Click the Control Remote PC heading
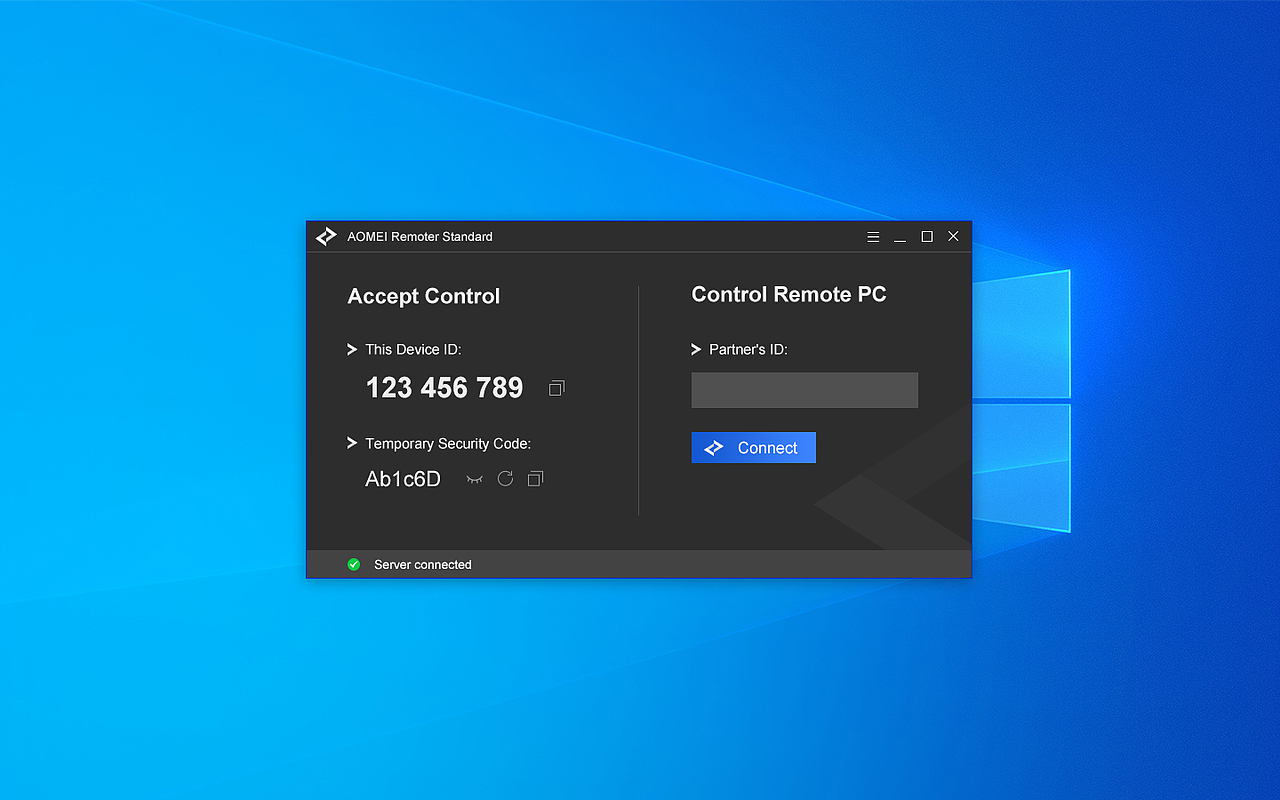Screen dimensions: 1280x800 [789, 295]
